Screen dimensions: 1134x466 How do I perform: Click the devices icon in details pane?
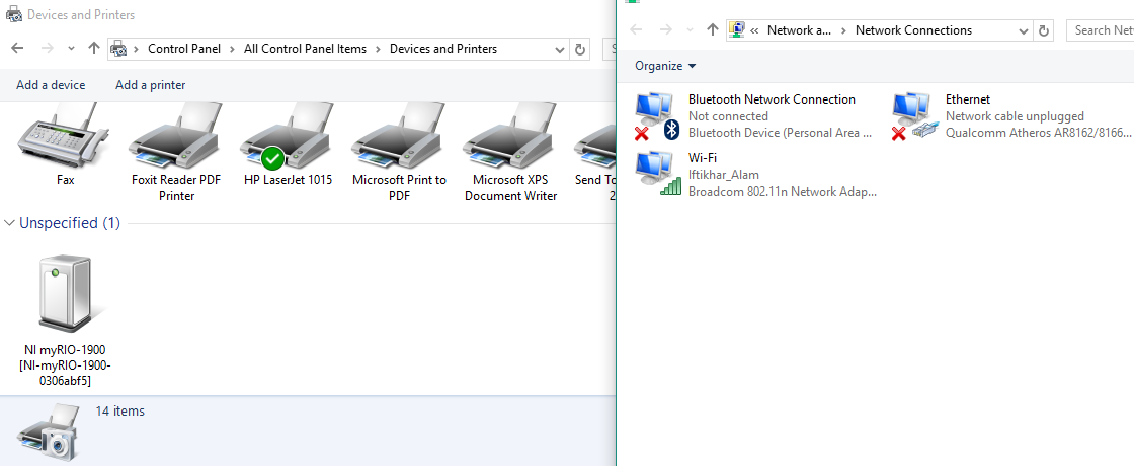click(x=48, y=433)
